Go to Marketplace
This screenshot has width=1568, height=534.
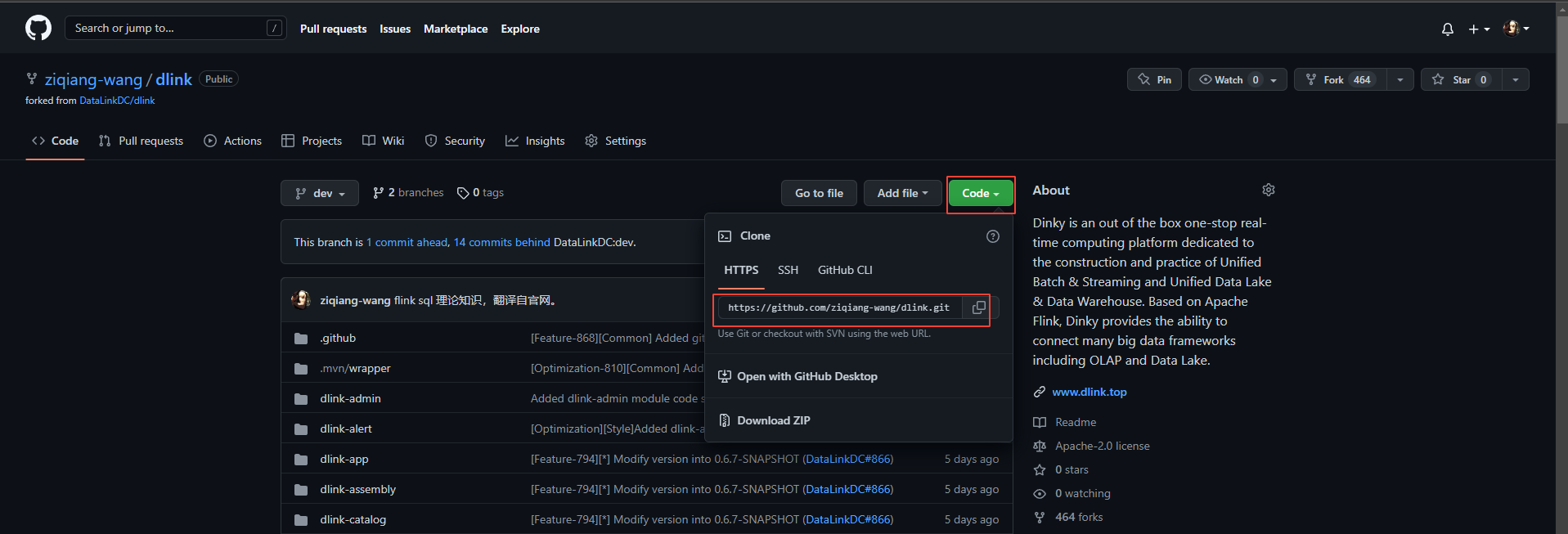point(456,29)
